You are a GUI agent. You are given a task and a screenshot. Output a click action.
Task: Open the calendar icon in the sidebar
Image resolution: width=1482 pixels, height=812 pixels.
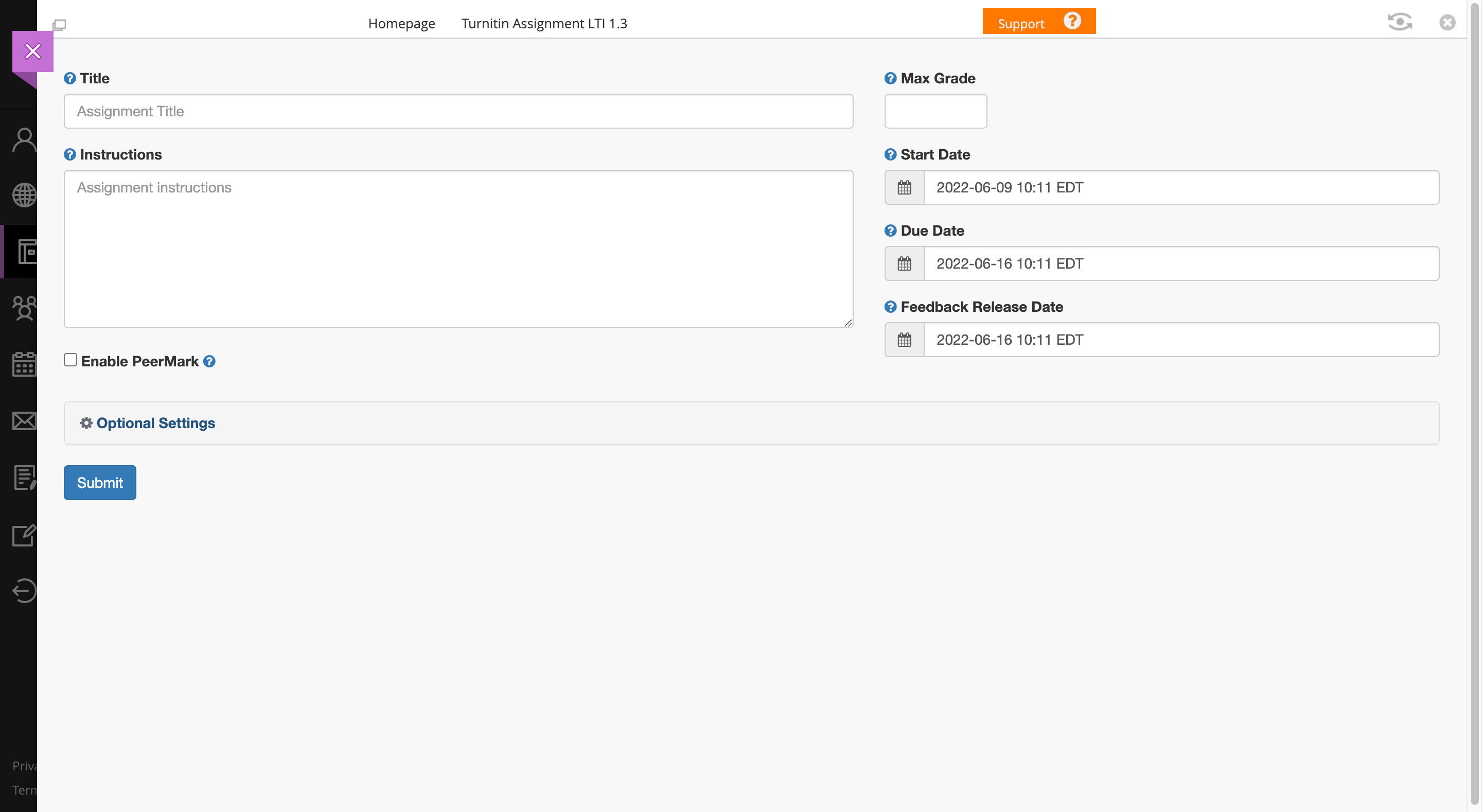pos(24,364)
